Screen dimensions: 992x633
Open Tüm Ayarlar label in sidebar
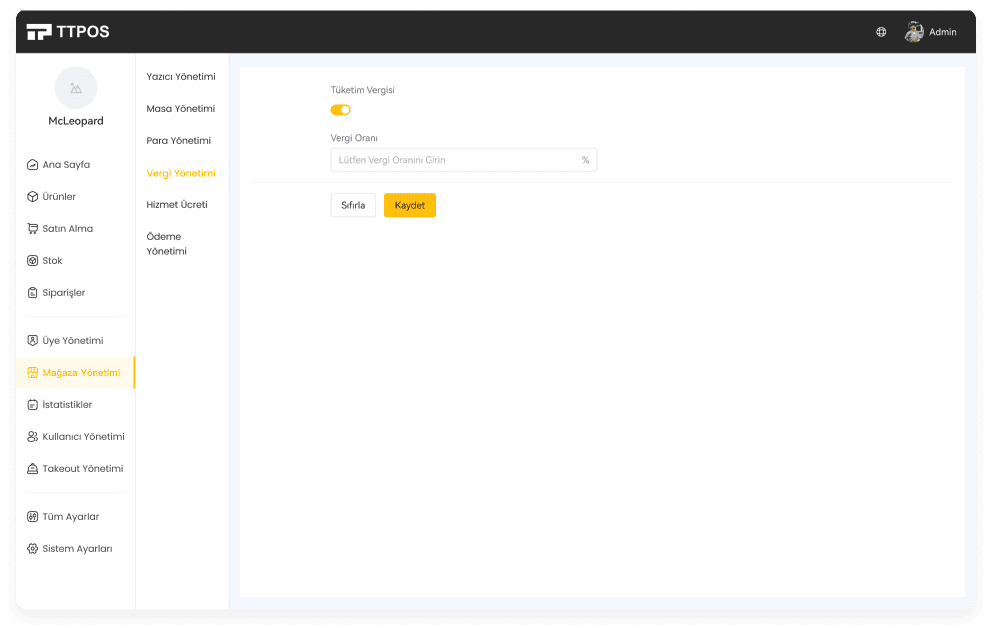point(71,517)
